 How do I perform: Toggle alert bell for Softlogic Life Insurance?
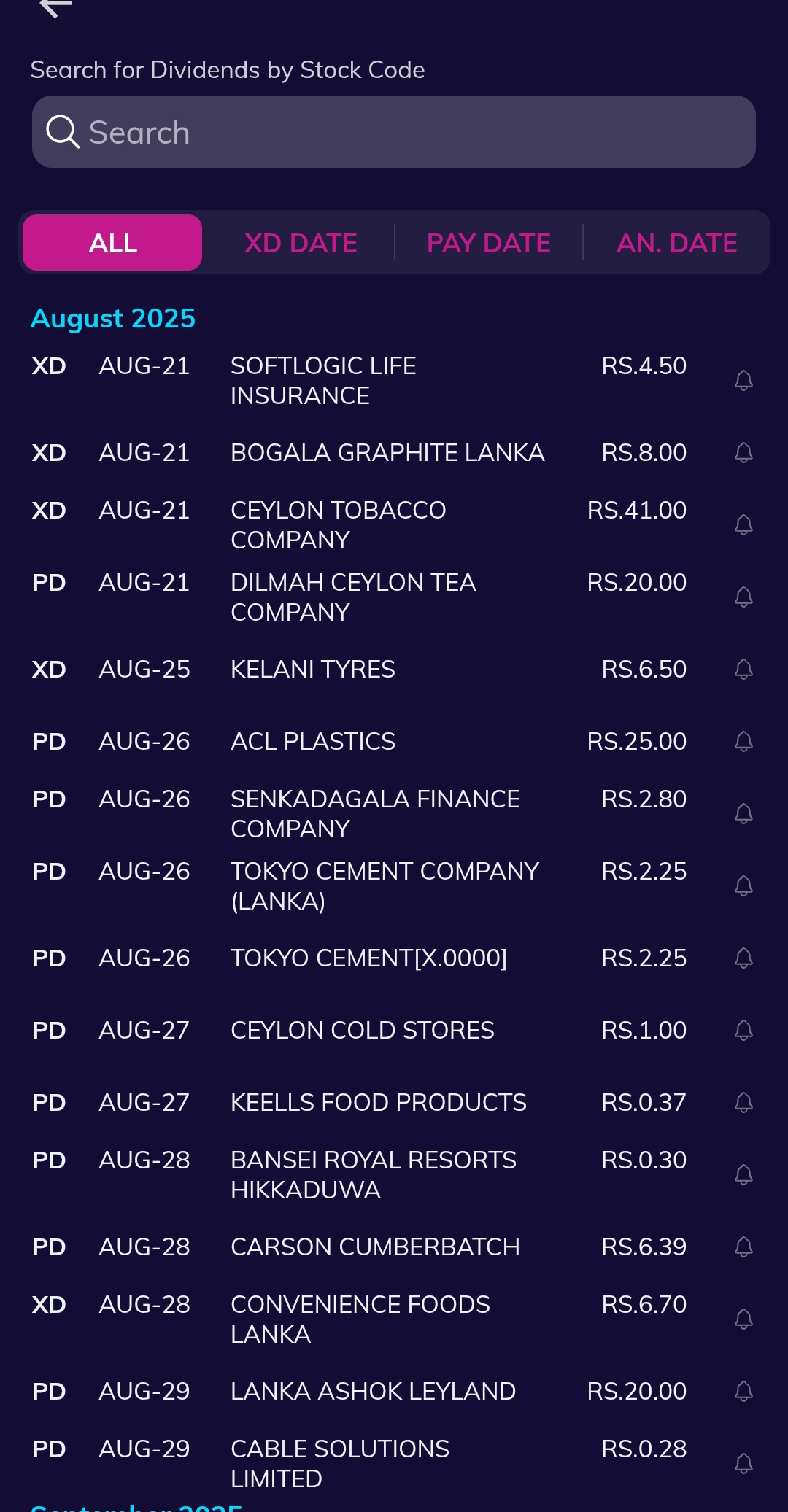point(743,380)
